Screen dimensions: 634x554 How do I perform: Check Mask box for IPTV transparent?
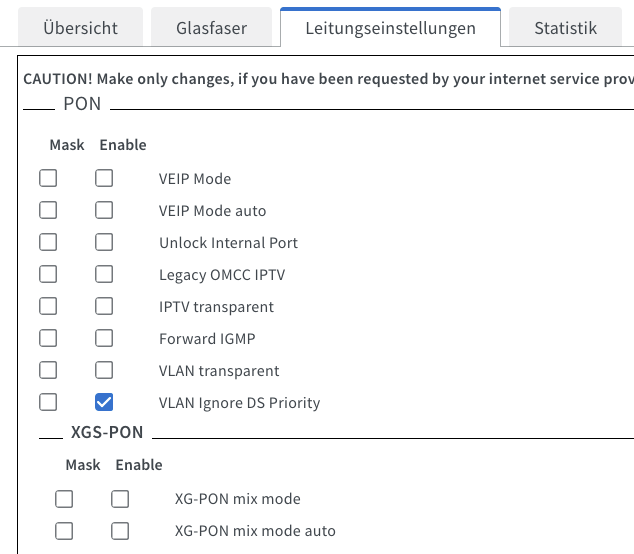pyautogui.click(x=48, y=306)
